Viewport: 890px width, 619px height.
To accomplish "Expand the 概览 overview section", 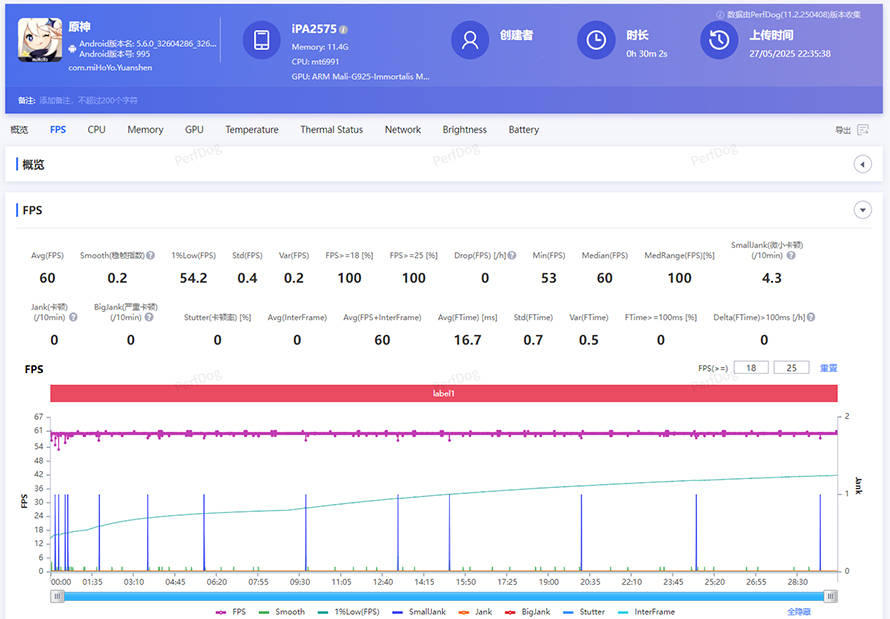I will (862, 165).
